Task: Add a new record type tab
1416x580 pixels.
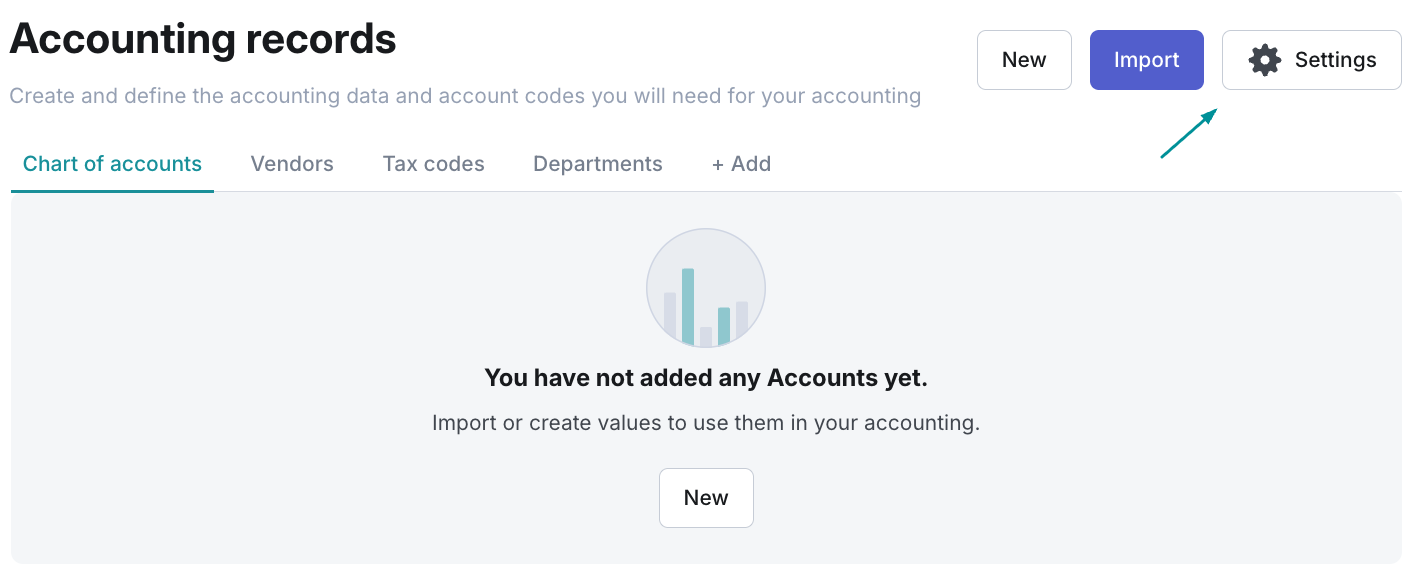Action: point(741,164)
